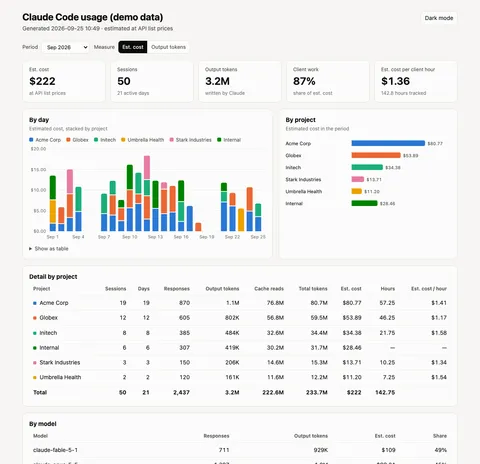
Task: Click Responses column header in detail table
Action: pyautogui.click(x=177, y=289)
